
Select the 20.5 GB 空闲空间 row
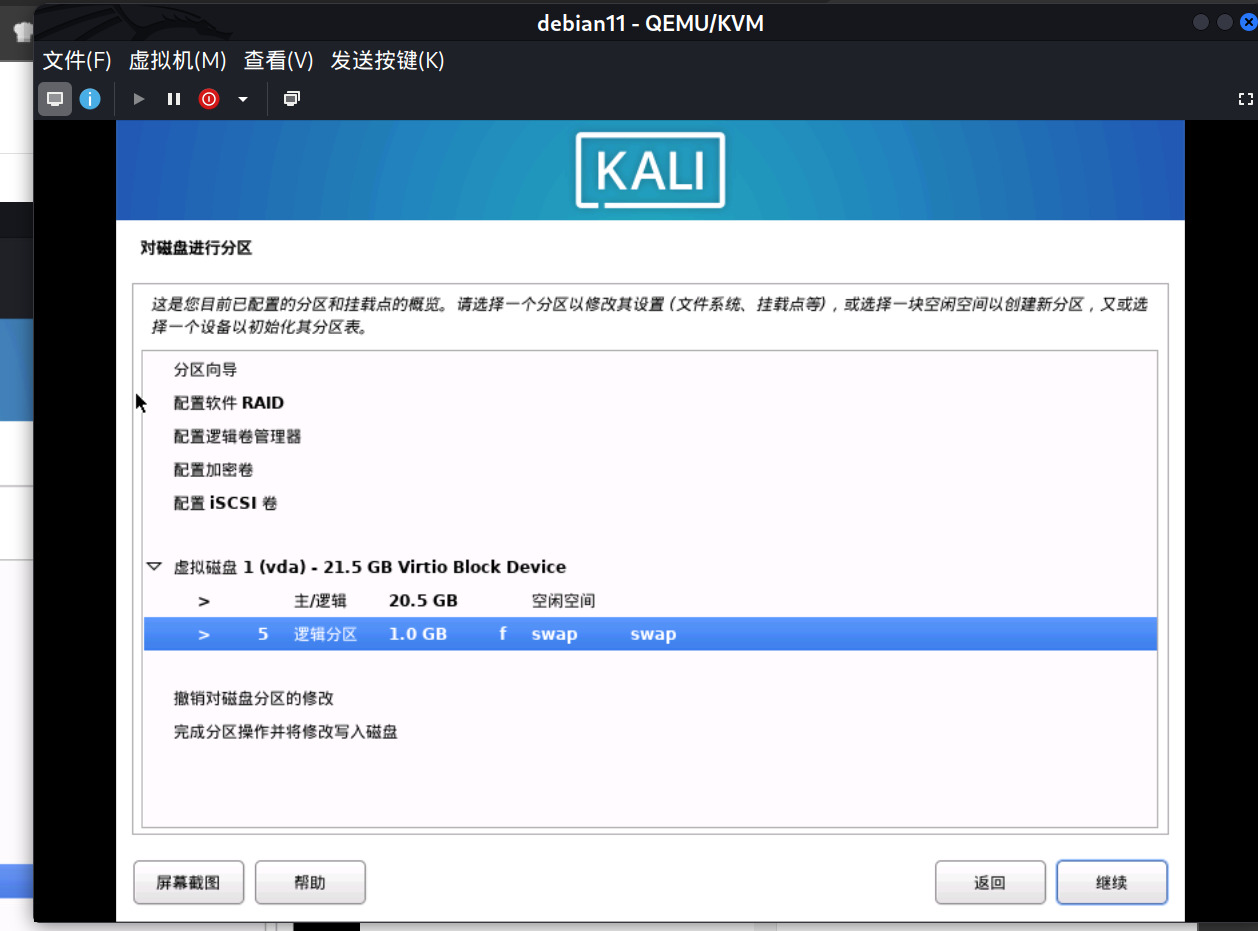(650, 601)
